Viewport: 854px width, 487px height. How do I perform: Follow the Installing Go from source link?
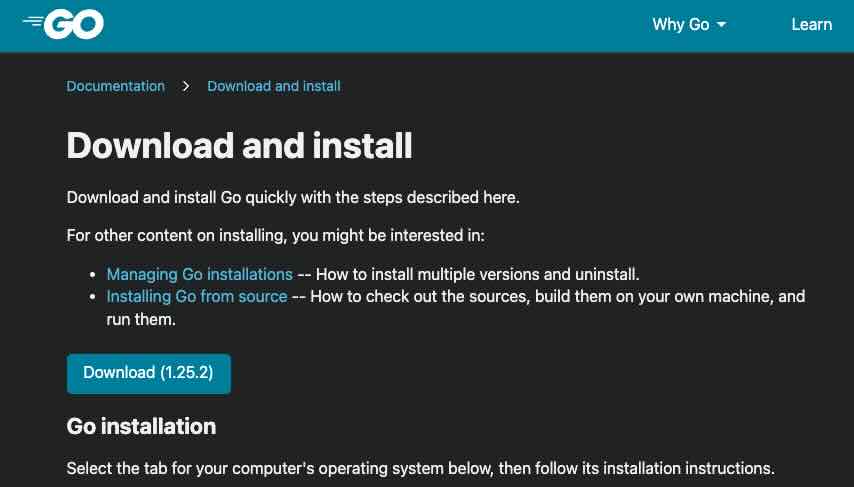coord(197,297)
